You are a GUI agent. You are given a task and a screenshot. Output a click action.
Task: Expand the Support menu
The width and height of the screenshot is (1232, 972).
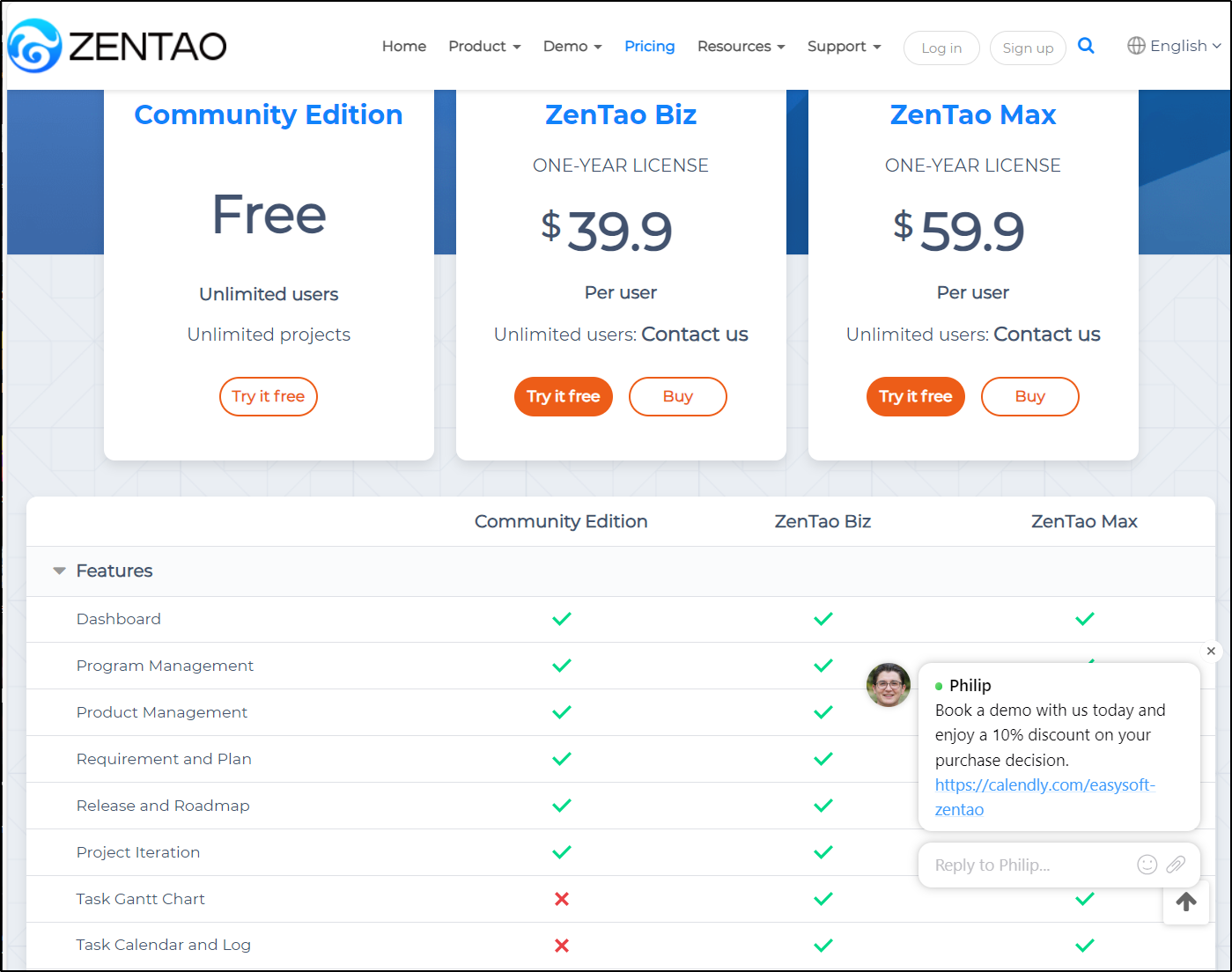click(844, 46)
